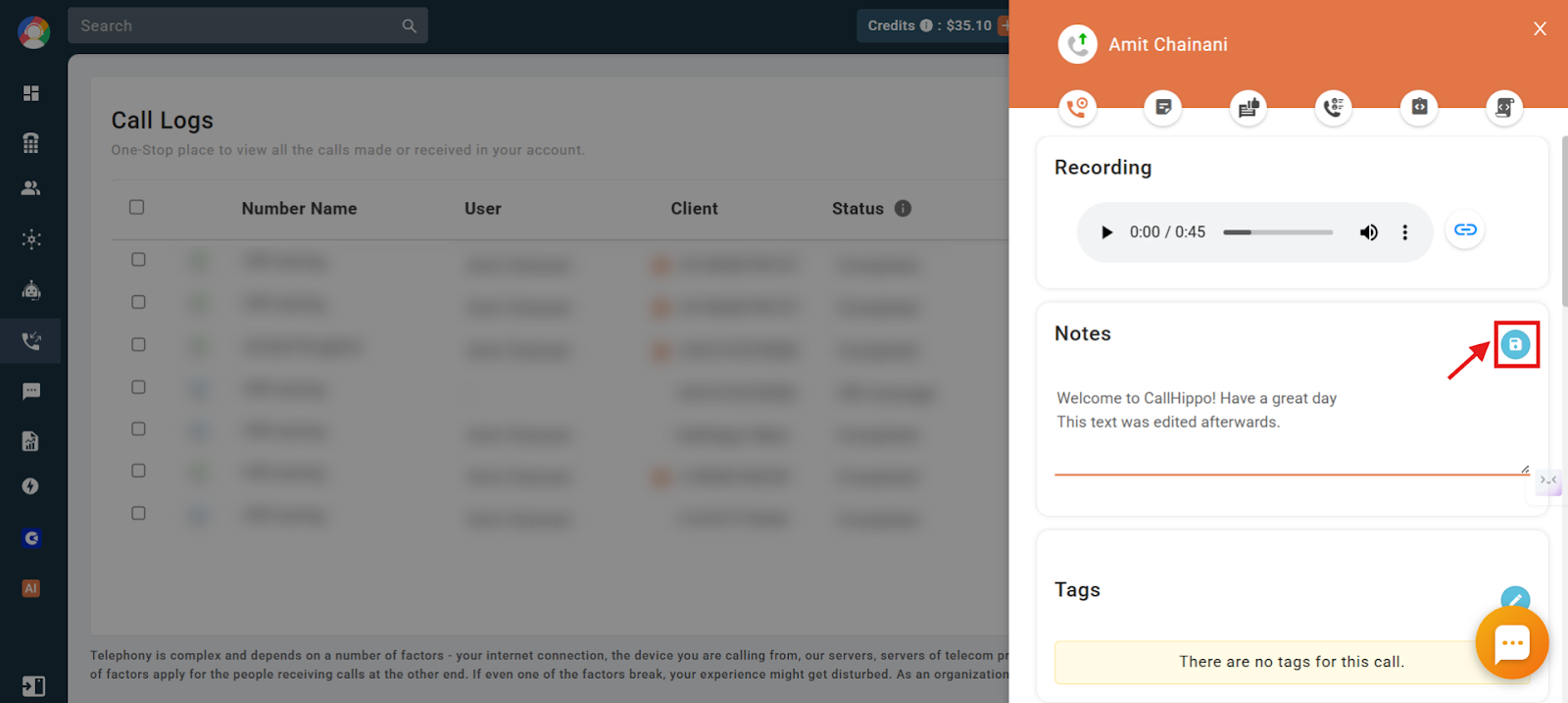
Task: Click the vertical scrollbar of the side panel
Action: (1564, 221)
